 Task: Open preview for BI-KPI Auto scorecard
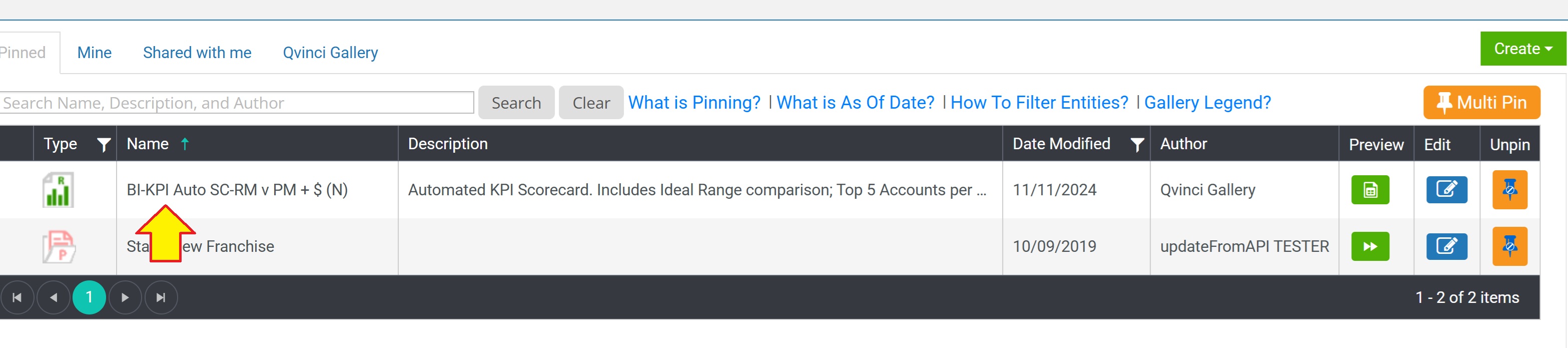click(1369, 190)
